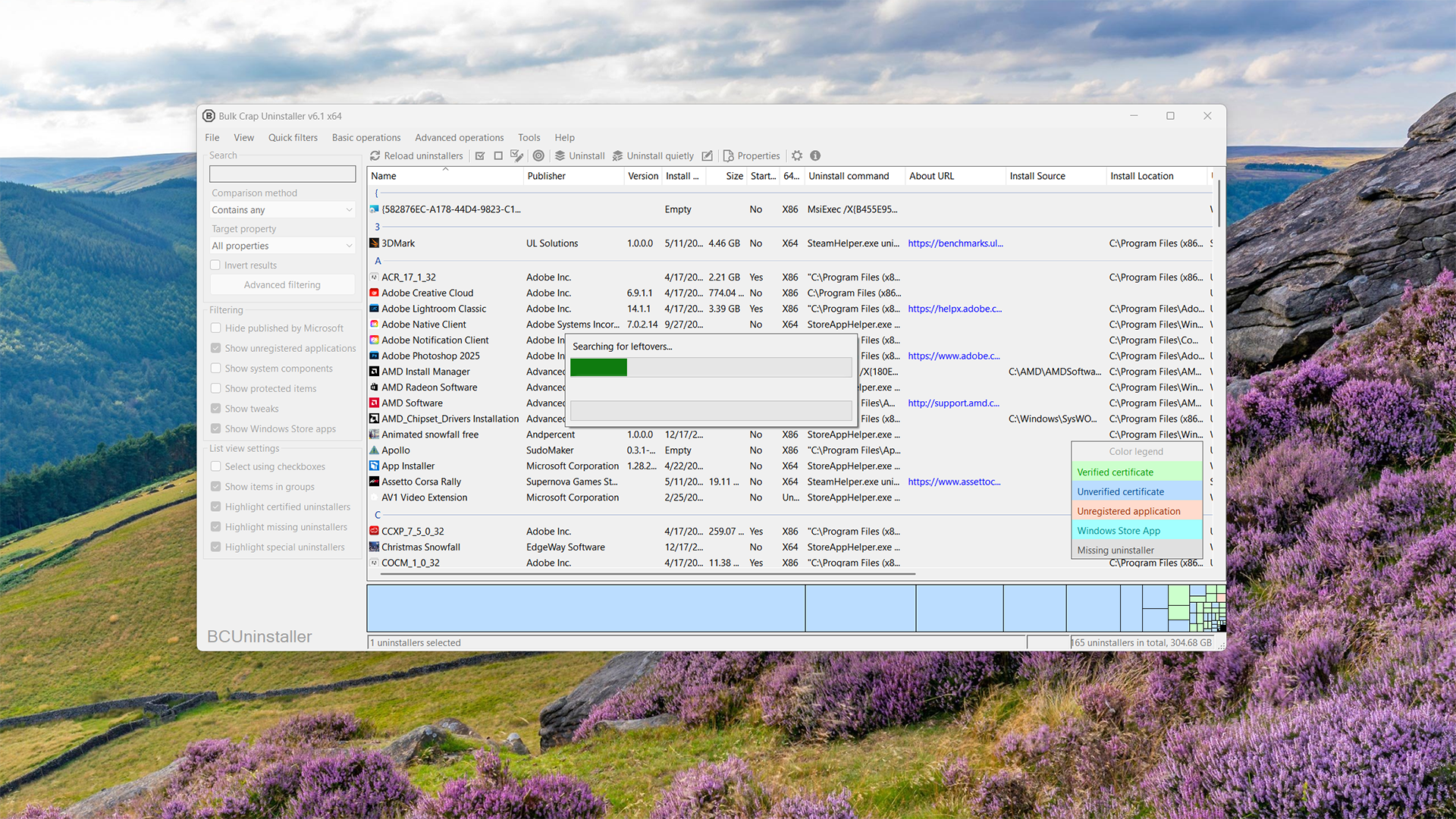Open the Tools menu

[x=529, y=137]
